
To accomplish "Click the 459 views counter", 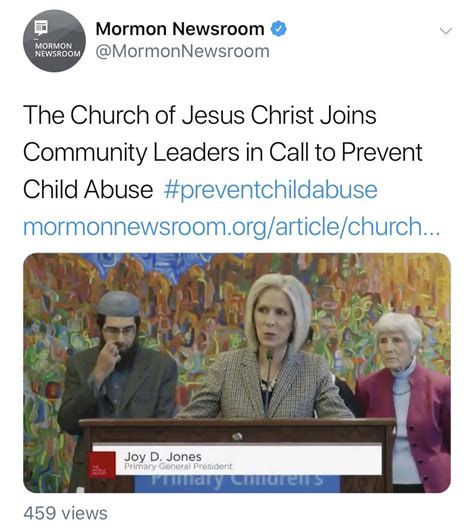I will click(x=65, y=513).
